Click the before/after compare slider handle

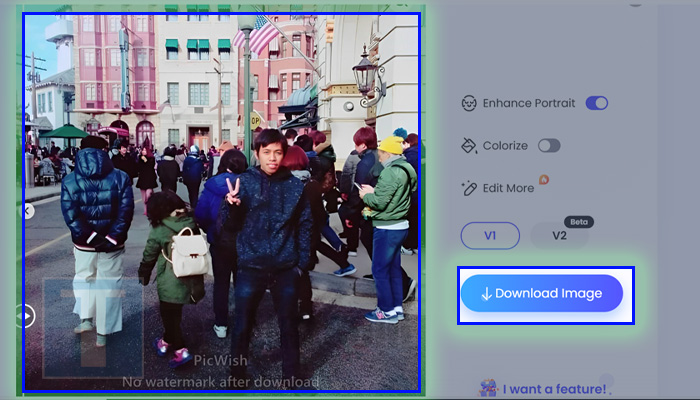26,316
